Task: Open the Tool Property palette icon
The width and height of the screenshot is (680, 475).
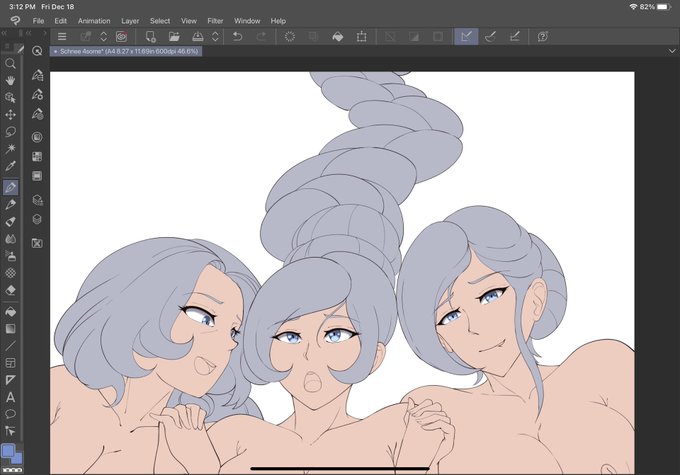Action: (x=37, y=95)
